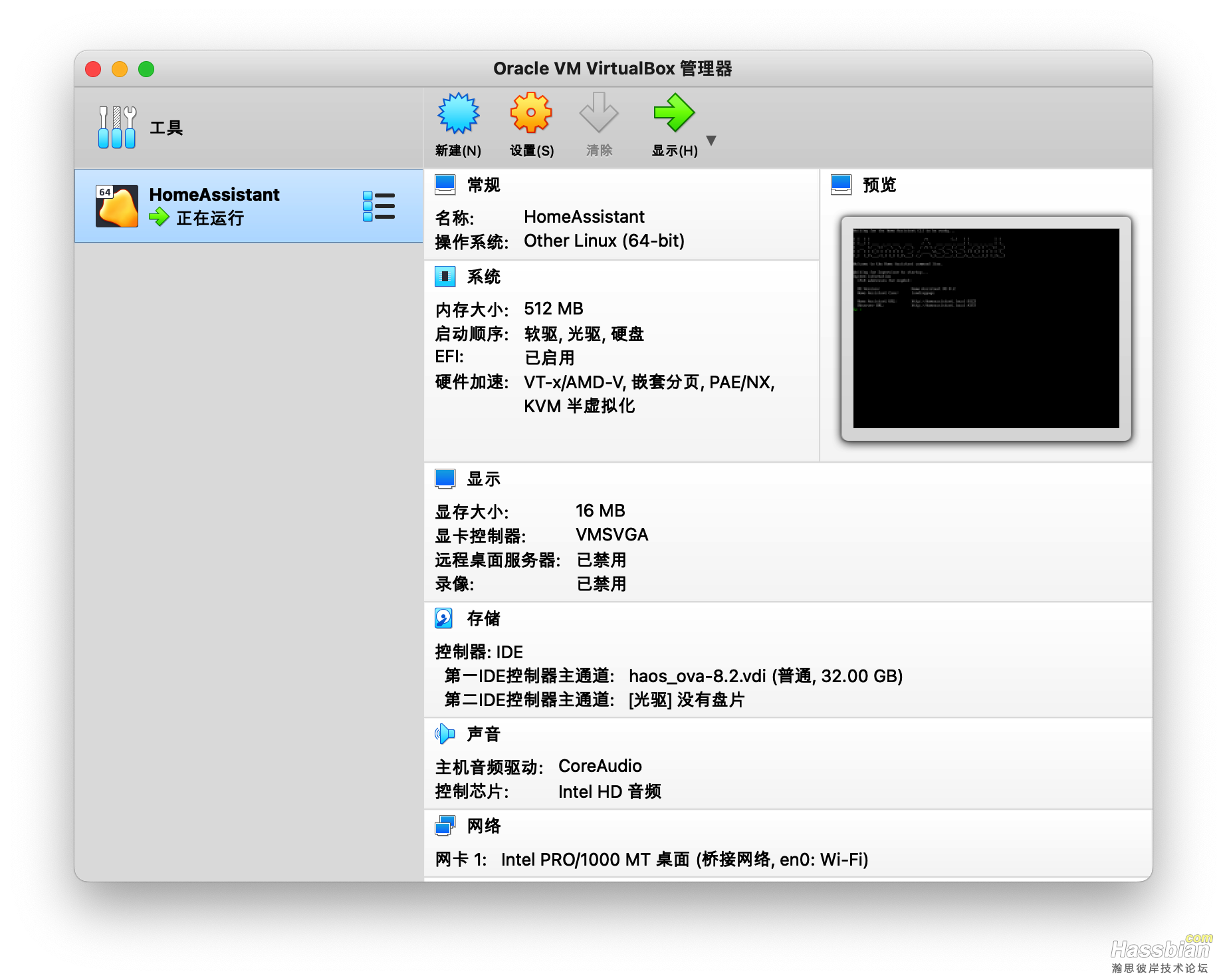Click haos_ova-8.2.vdi disk entry
The image size is (1227, 980).
(766, 675)
